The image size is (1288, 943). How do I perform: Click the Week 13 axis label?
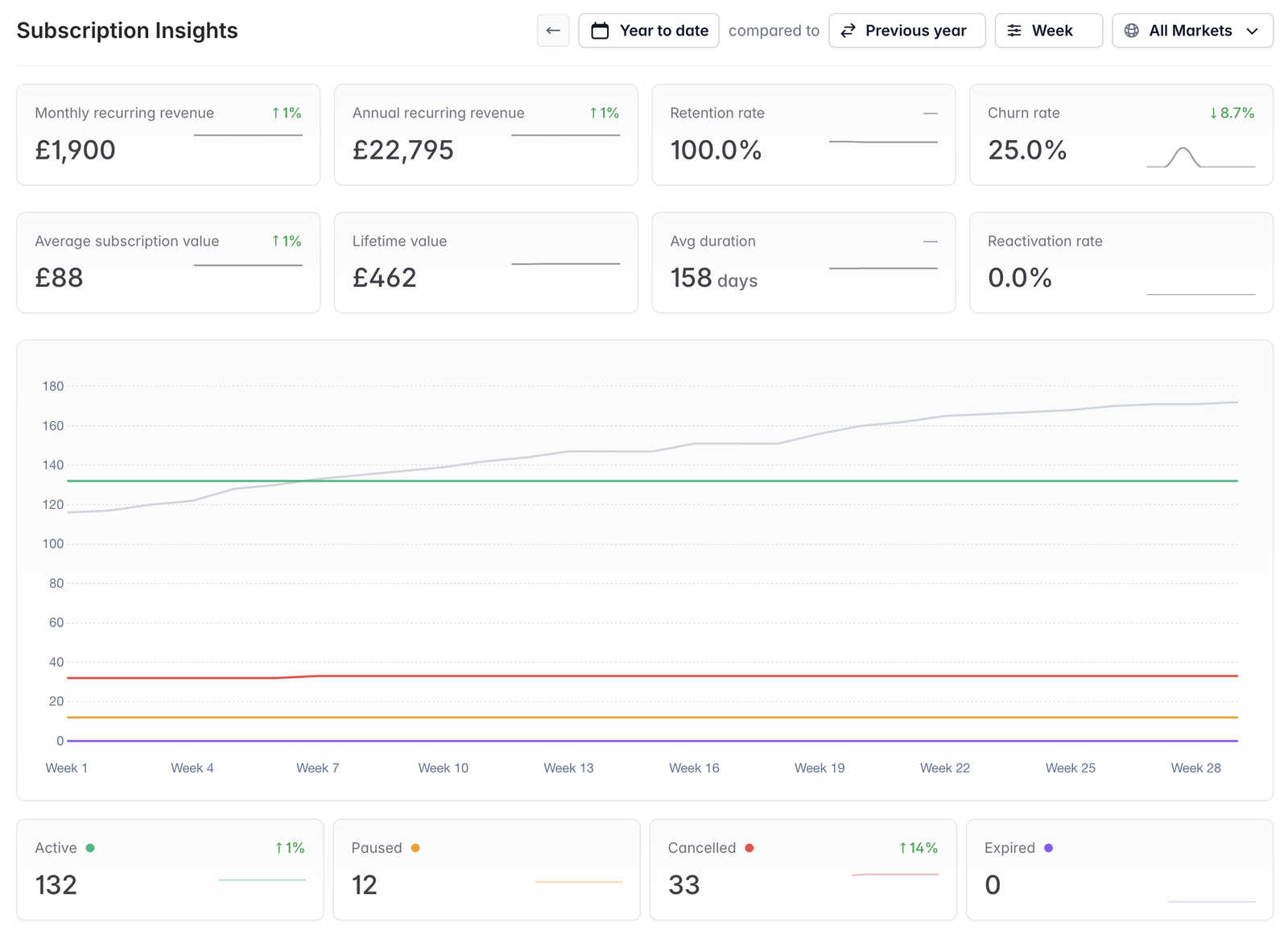pyautogui.click(x=568, y=768)
